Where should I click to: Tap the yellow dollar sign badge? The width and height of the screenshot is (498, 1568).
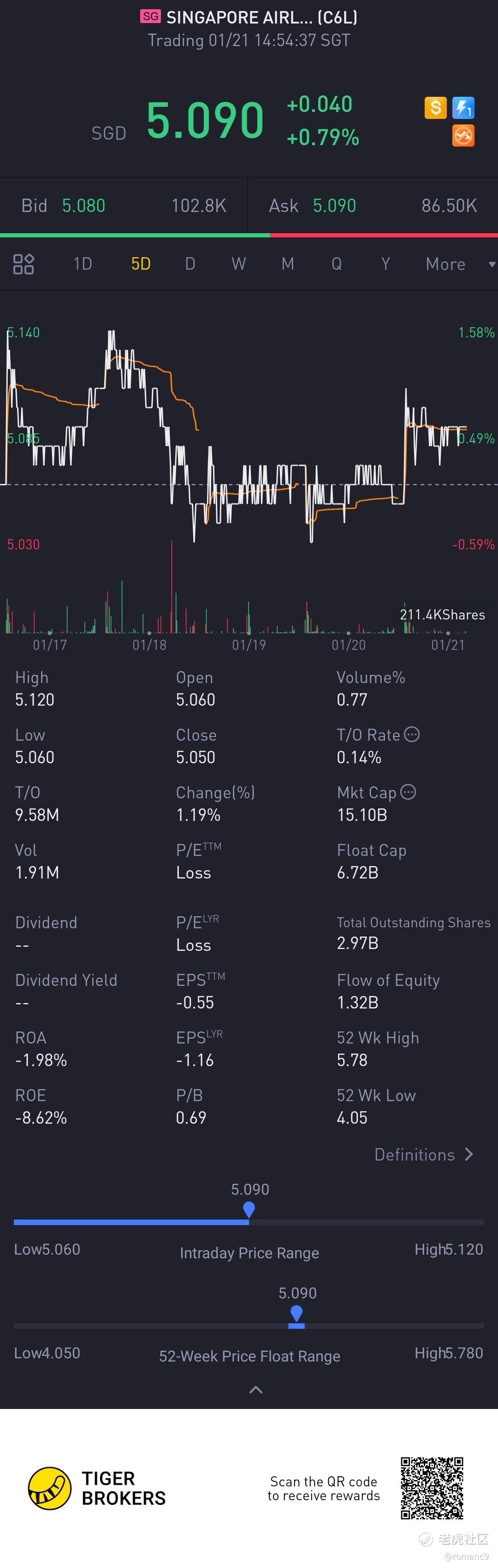[x=435, y=108]
